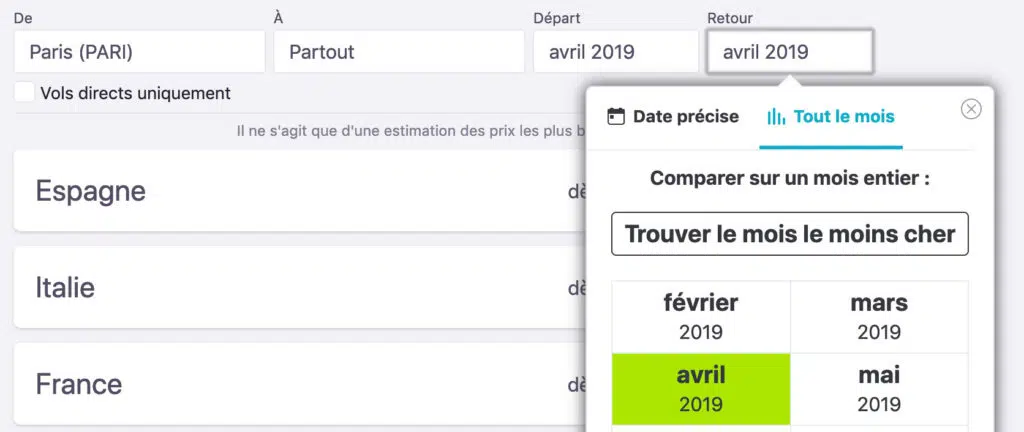
Task: Click the Comparer sur un mois entier heading
Action: [x=790, y=178]
